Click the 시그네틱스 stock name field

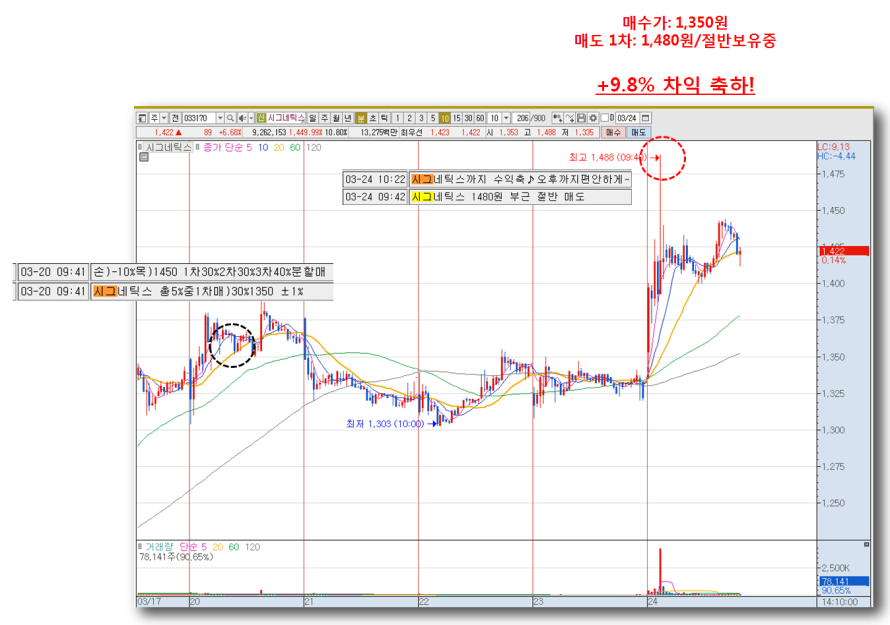286,118
